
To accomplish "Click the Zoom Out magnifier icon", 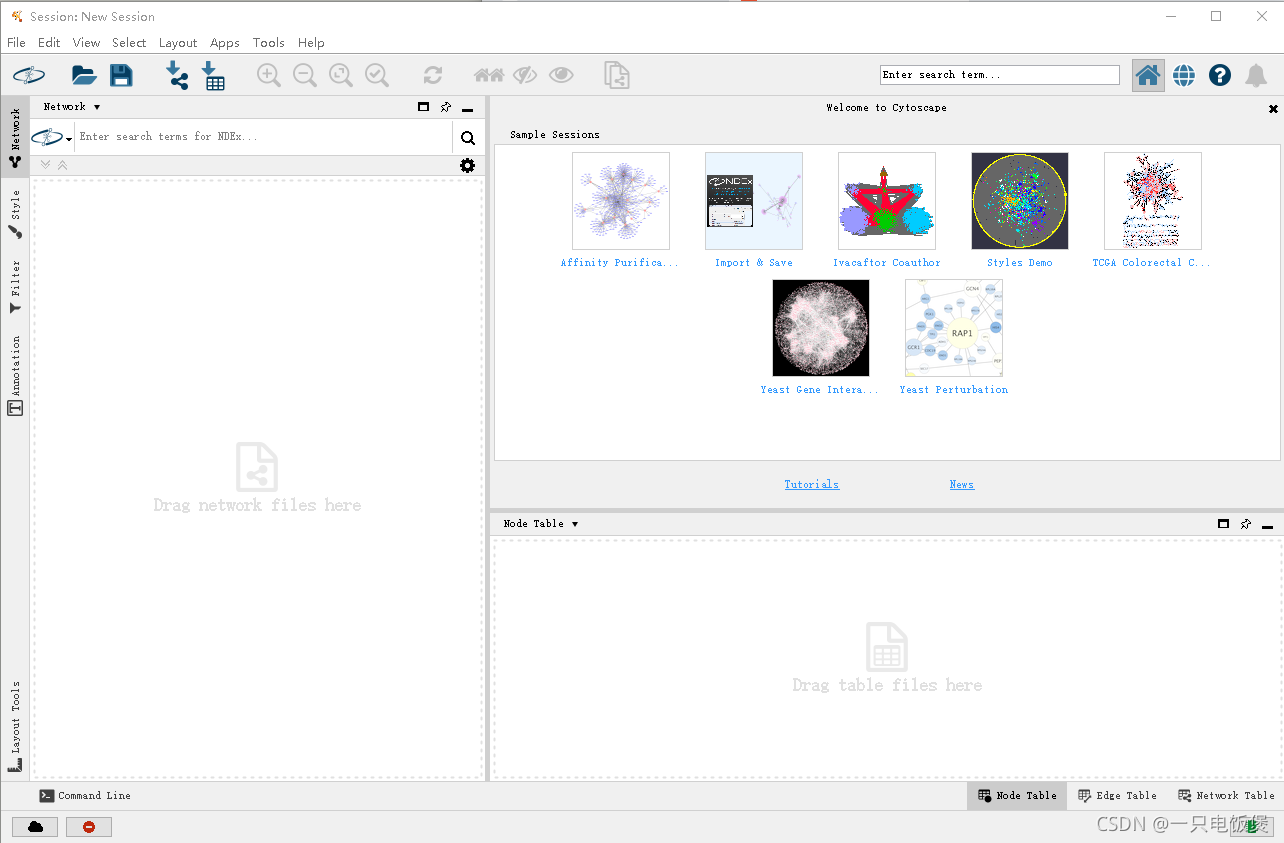I will [x=305, y=75].
